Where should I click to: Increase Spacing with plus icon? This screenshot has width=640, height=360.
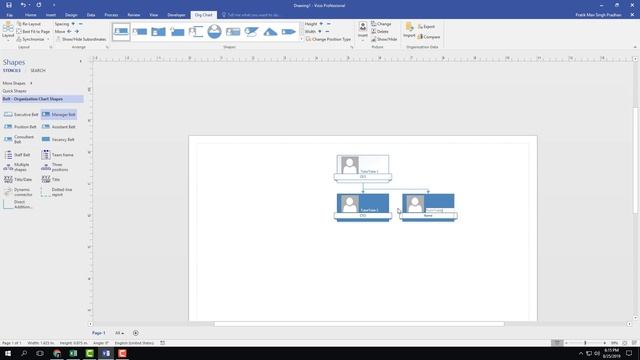click(73, 24)
